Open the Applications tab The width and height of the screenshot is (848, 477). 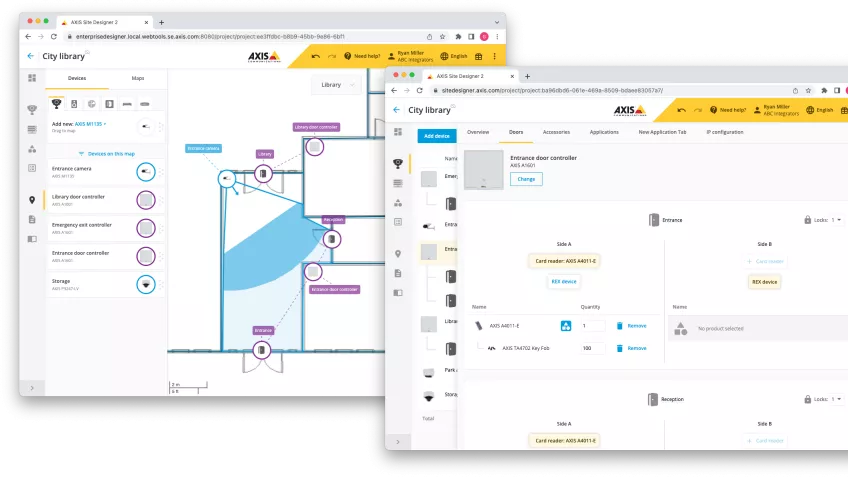pyautogui.click(x=604, y=132)
